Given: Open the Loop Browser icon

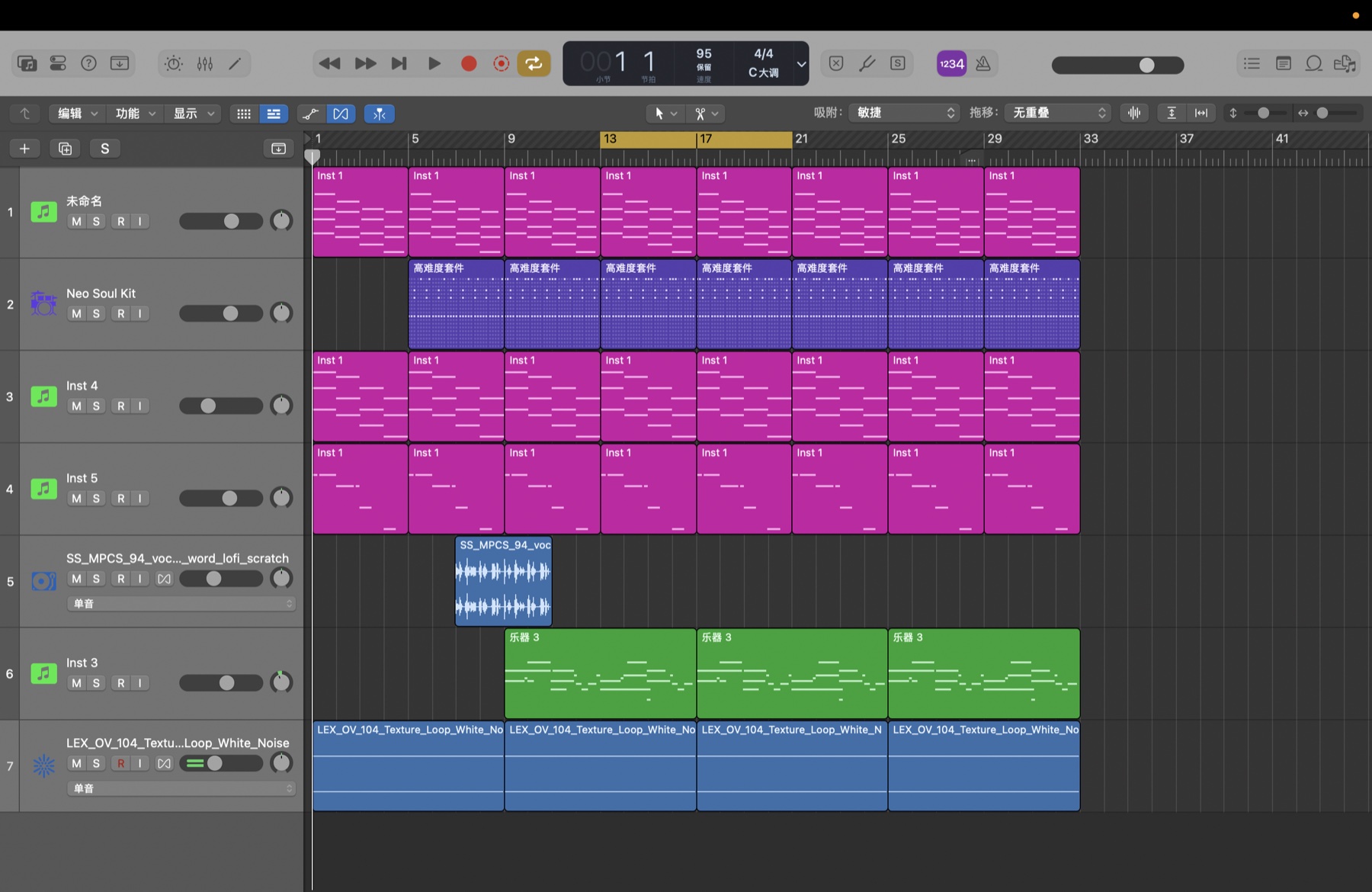Looking at the screenshot, I should (x=1314, y=64).
